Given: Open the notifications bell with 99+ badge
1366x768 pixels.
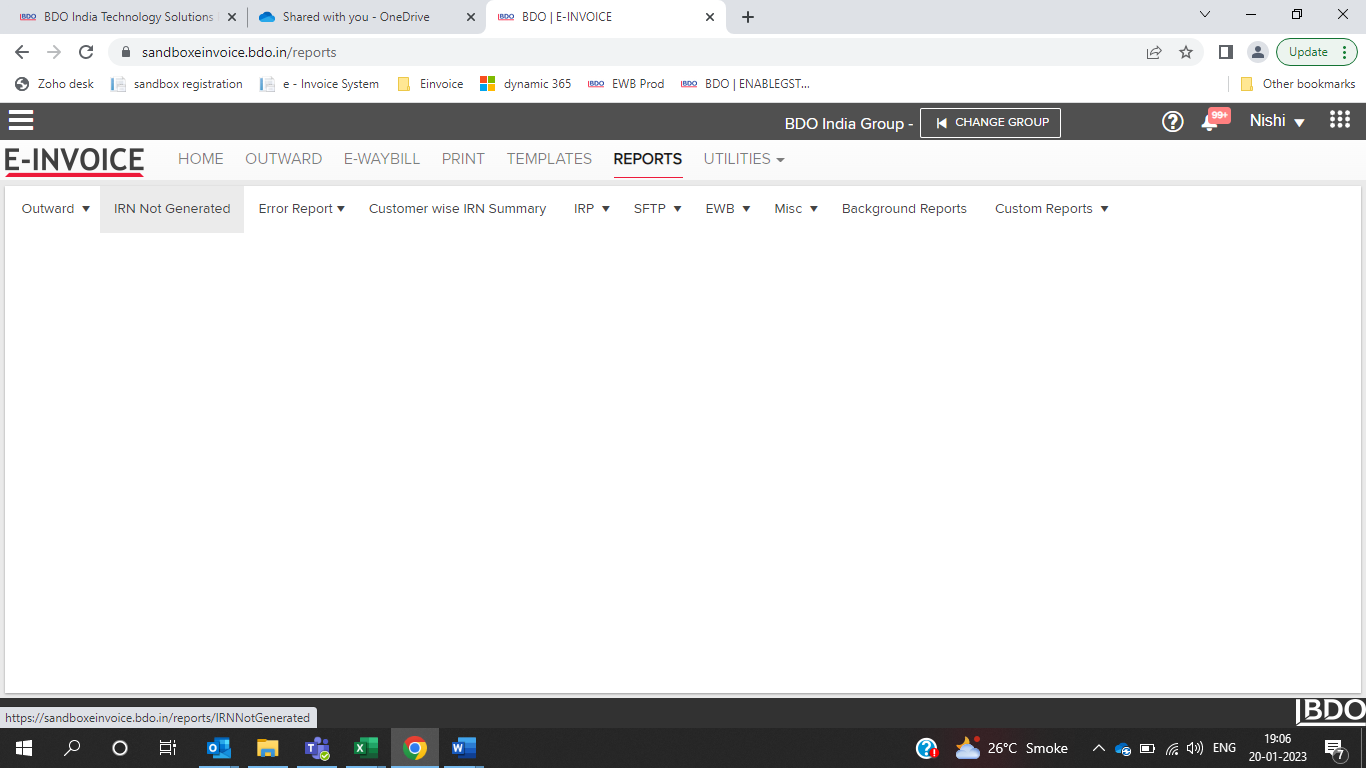Looking at the screenshot, I should point(1210,122).
